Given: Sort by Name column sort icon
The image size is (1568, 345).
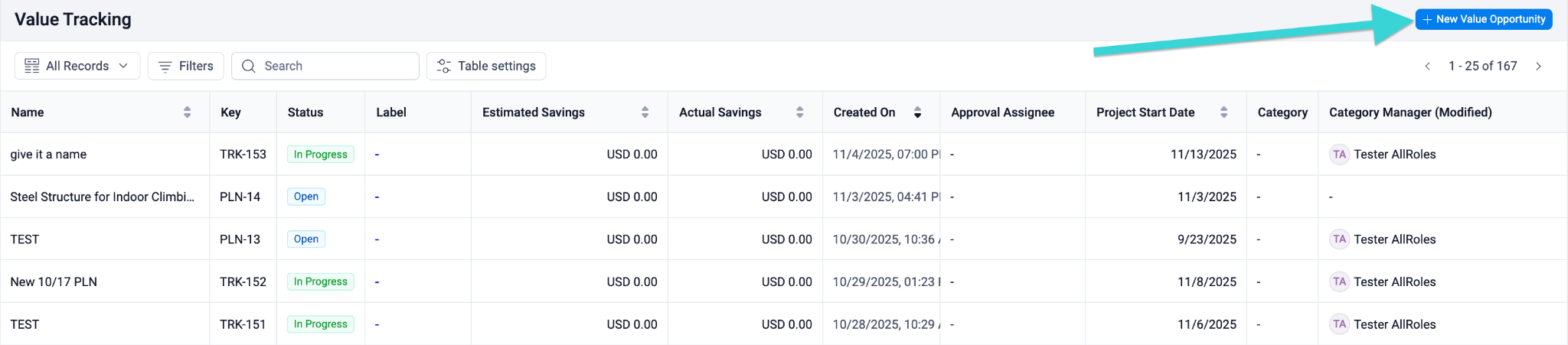Looking at the screenshot, I should [x=187, y=112].
